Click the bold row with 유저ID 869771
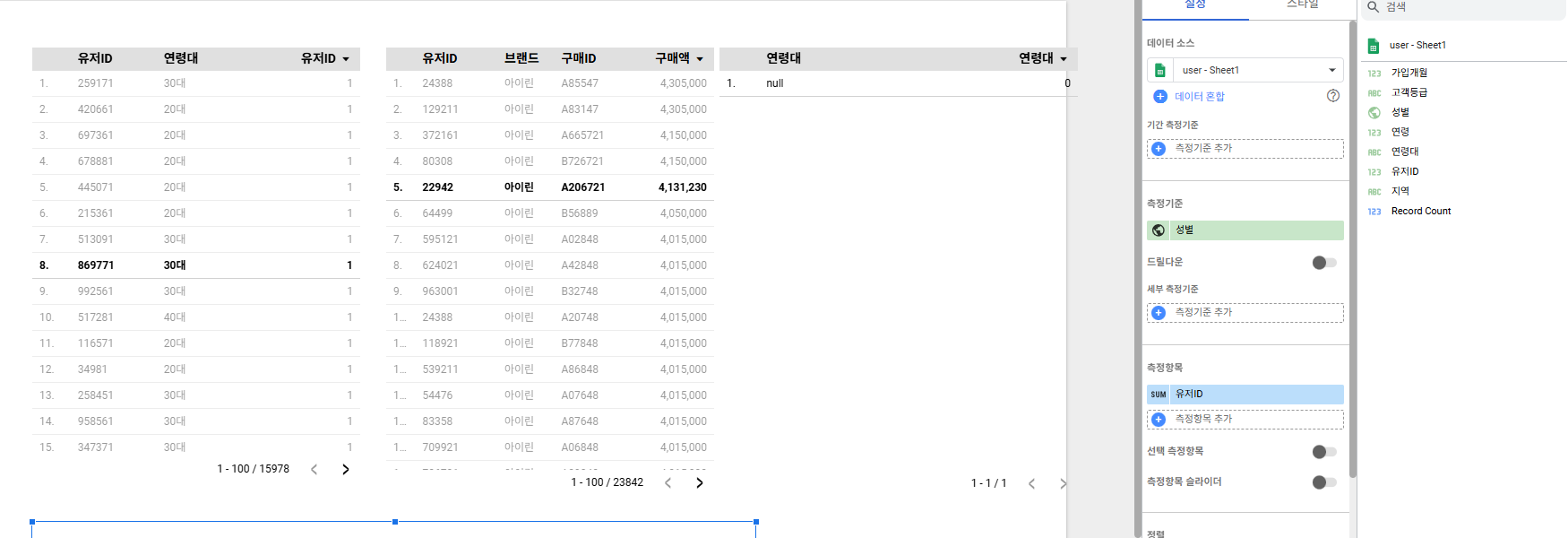 196,265
